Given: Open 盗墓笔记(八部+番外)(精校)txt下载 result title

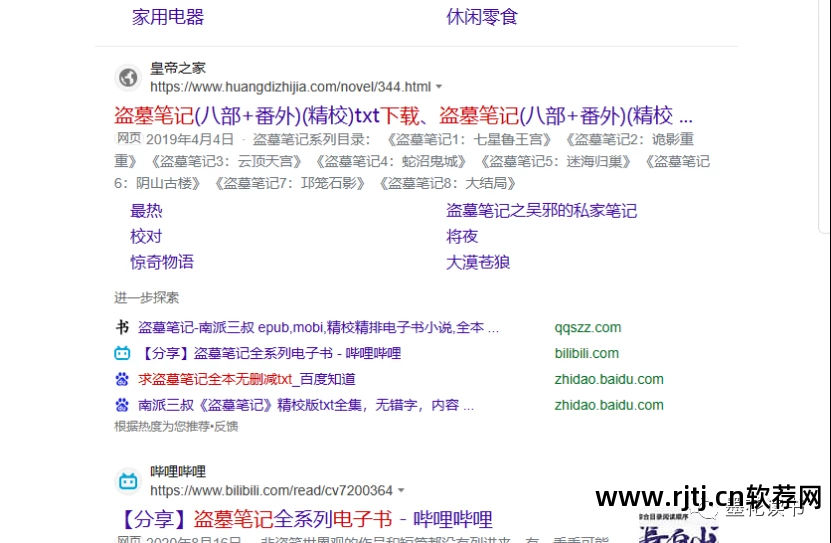Looking at the screenshot, I should [x=403, y=115].
